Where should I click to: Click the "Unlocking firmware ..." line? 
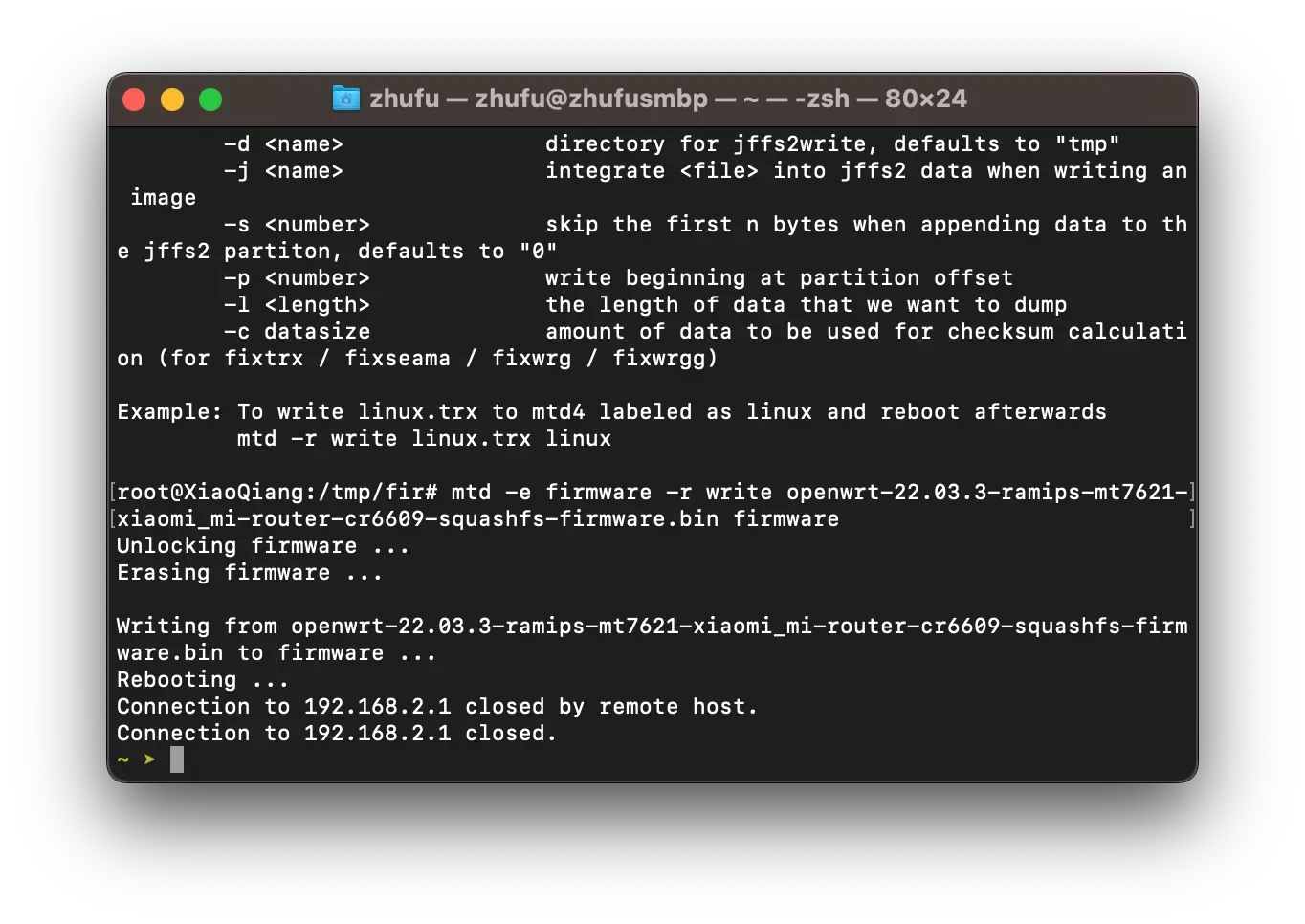(263, 546)
